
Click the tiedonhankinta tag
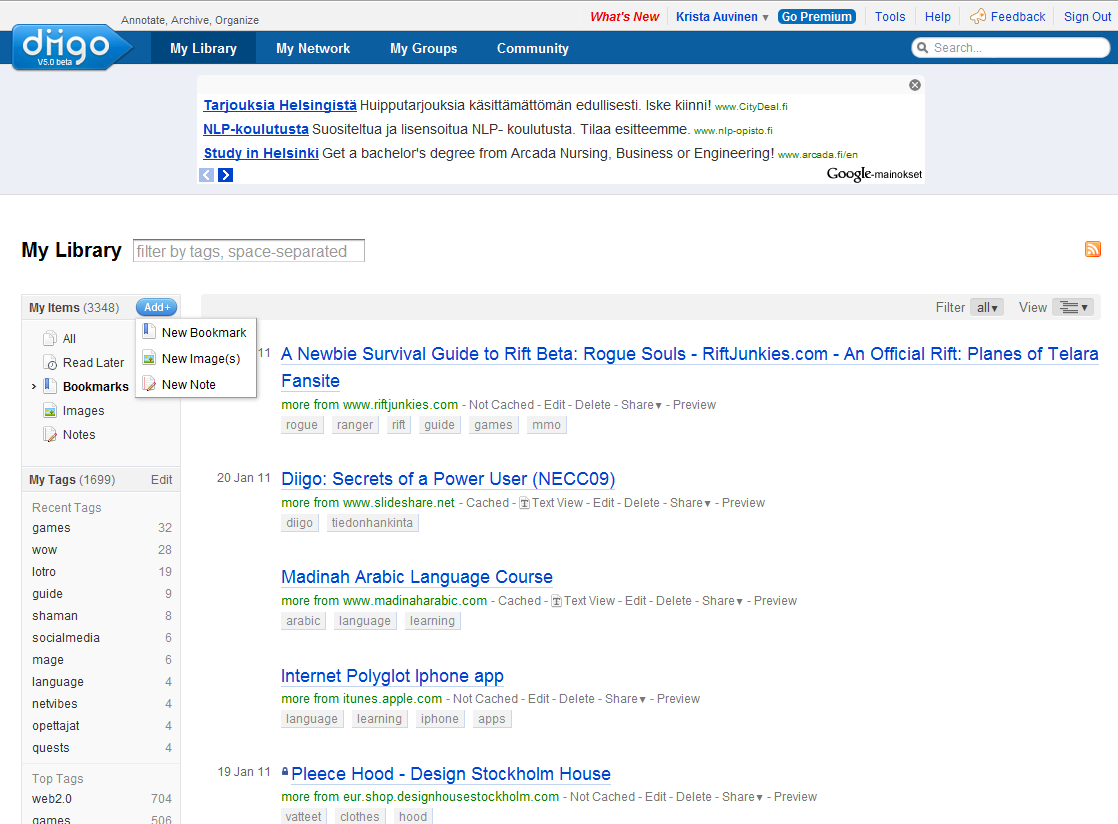(x=372, y=523)
